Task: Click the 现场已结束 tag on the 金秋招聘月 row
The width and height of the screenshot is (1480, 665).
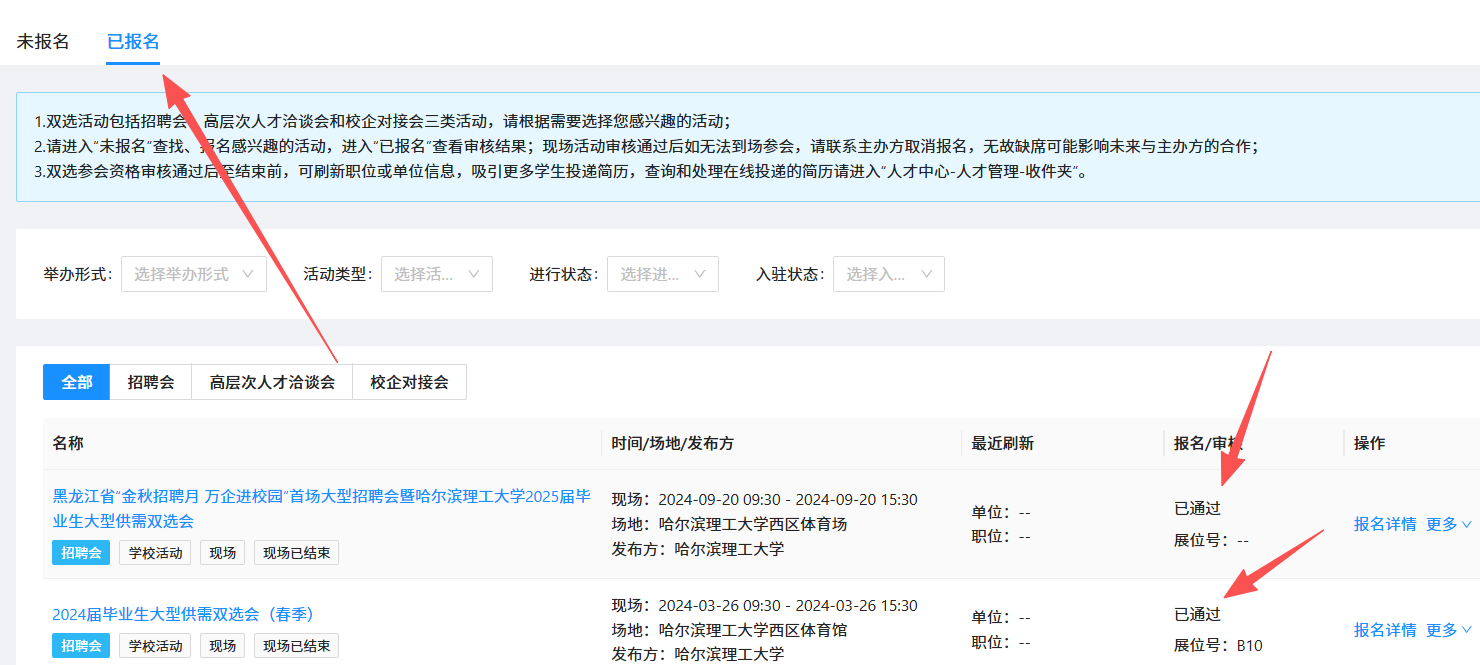Action: pos(297,552)
